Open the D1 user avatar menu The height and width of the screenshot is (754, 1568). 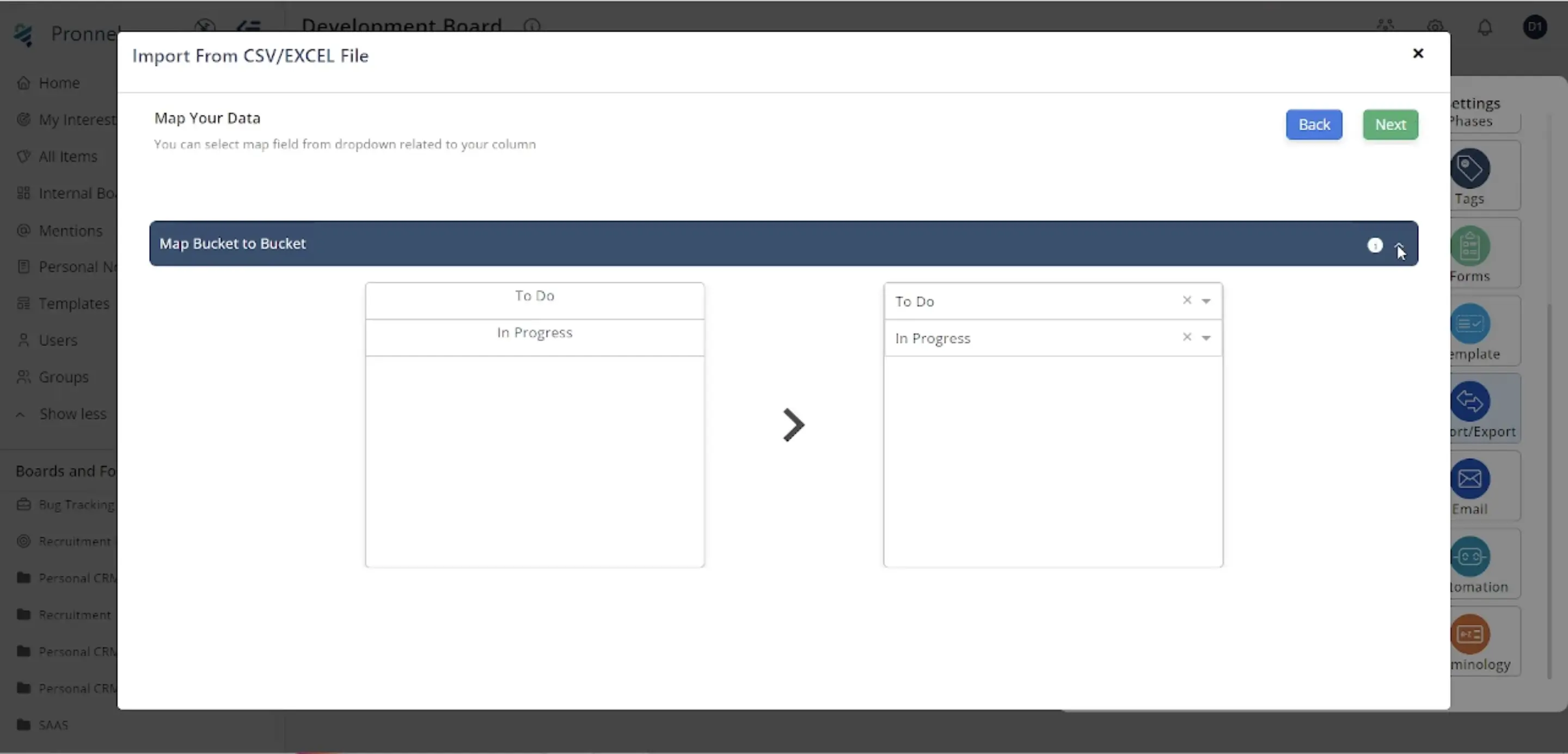1535,27
